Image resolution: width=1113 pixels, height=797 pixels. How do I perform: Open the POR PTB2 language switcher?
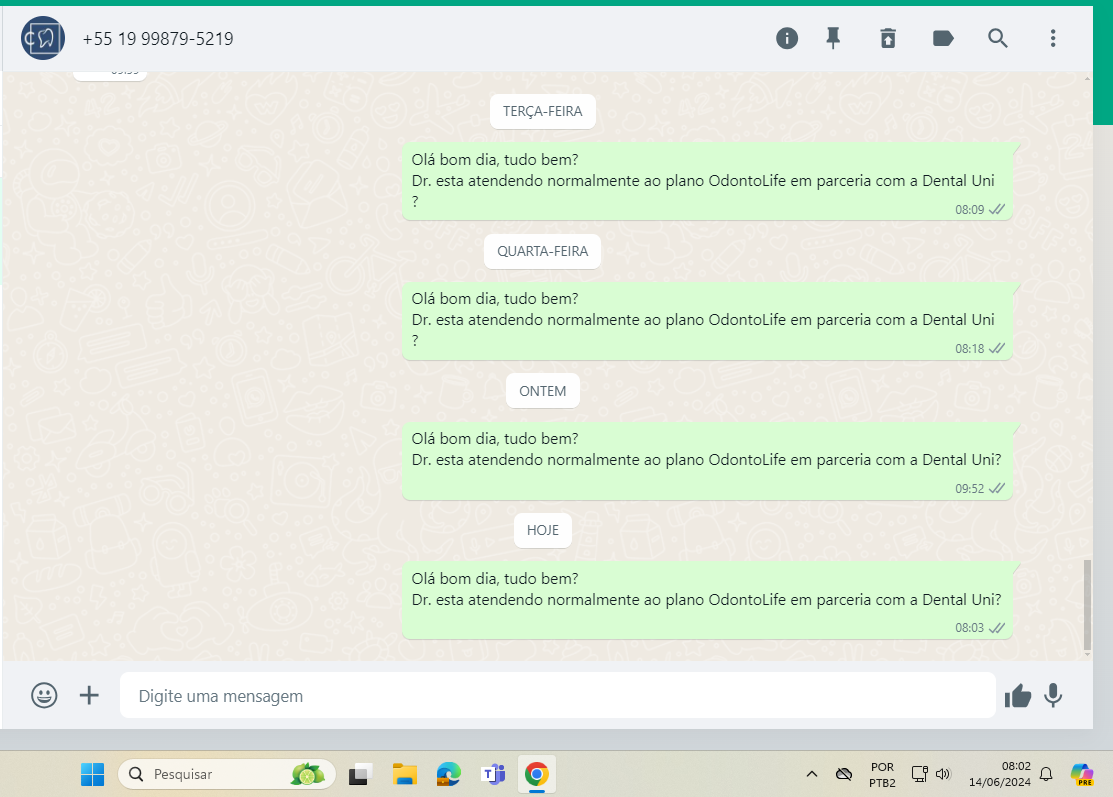pos(882,775)
